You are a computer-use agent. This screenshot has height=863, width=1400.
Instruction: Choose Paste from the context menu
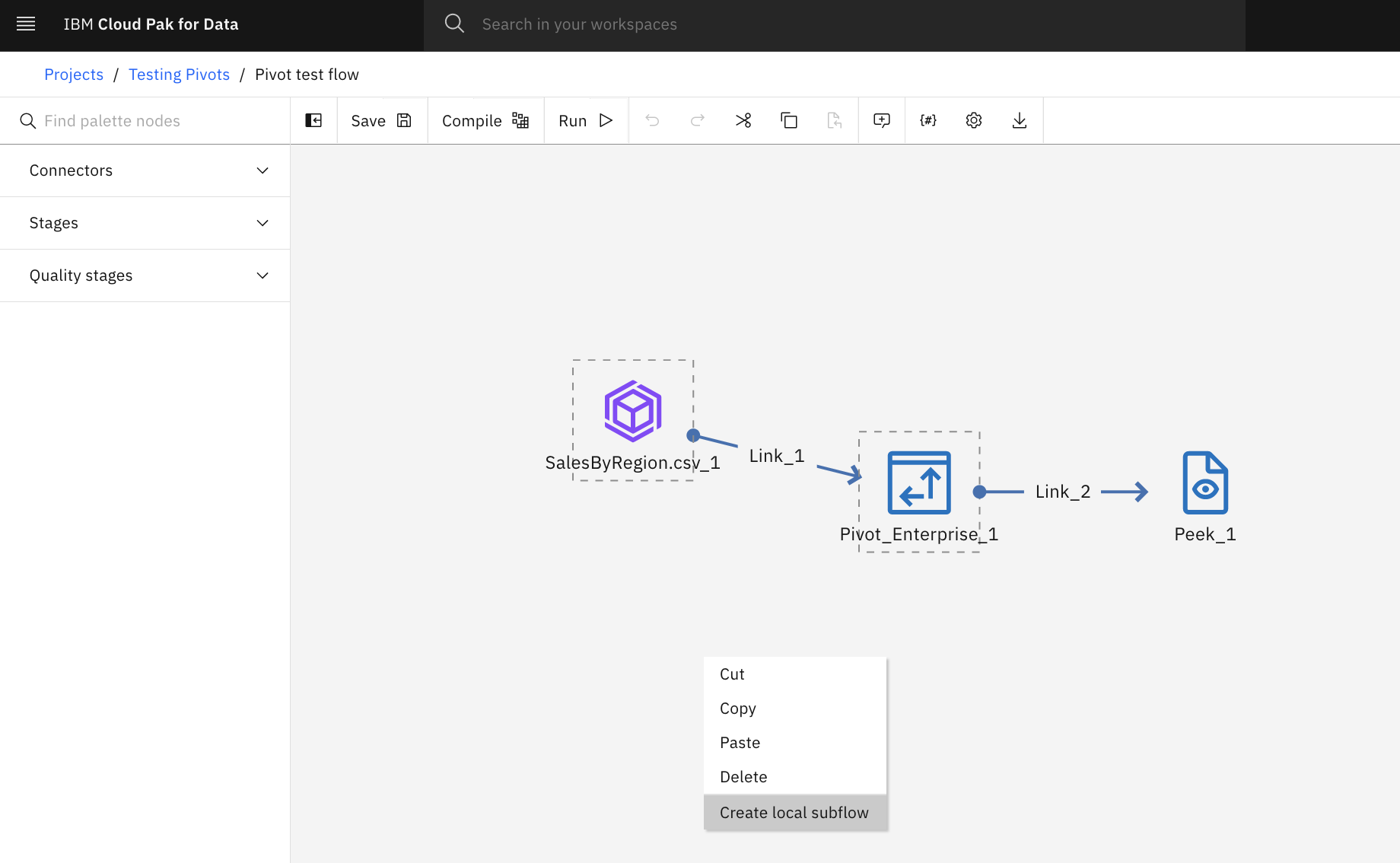click(795, 743)
